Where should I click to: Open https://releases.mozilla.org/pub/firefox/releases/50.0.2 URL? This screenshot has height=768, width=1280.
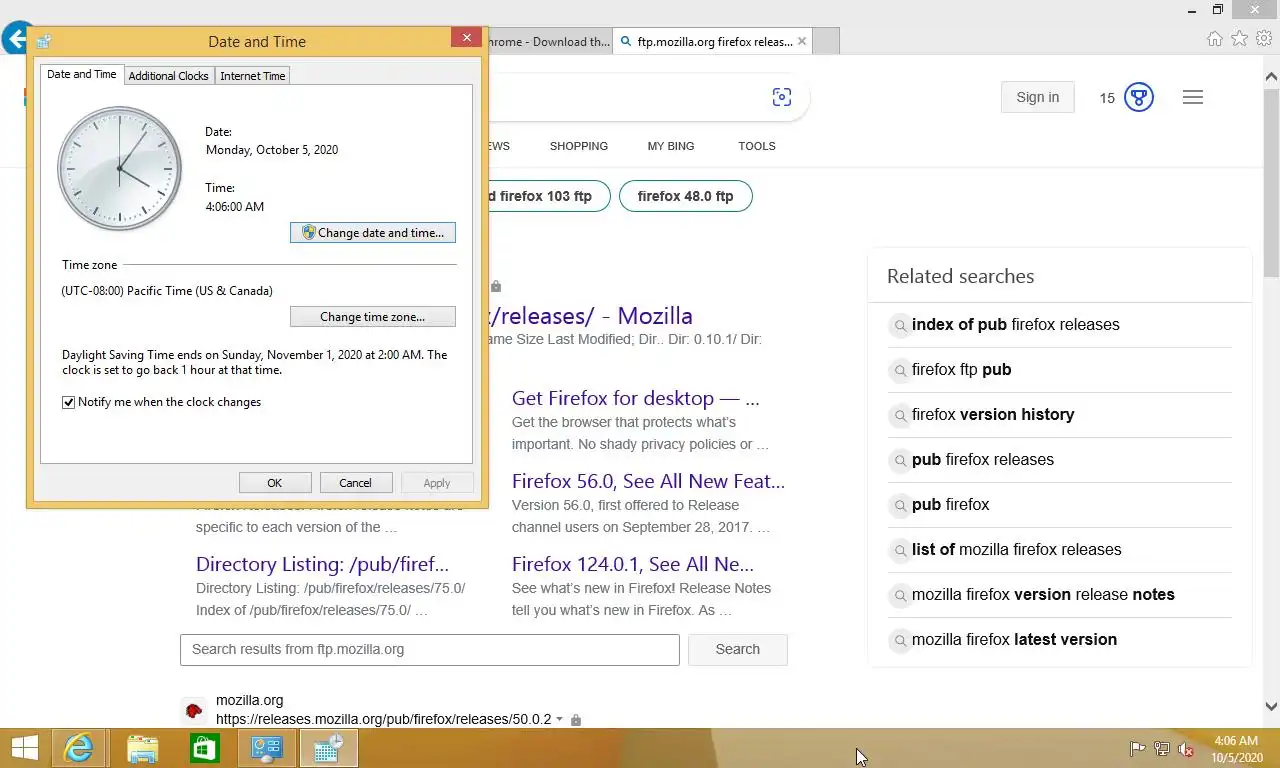[x=383, y=720]
